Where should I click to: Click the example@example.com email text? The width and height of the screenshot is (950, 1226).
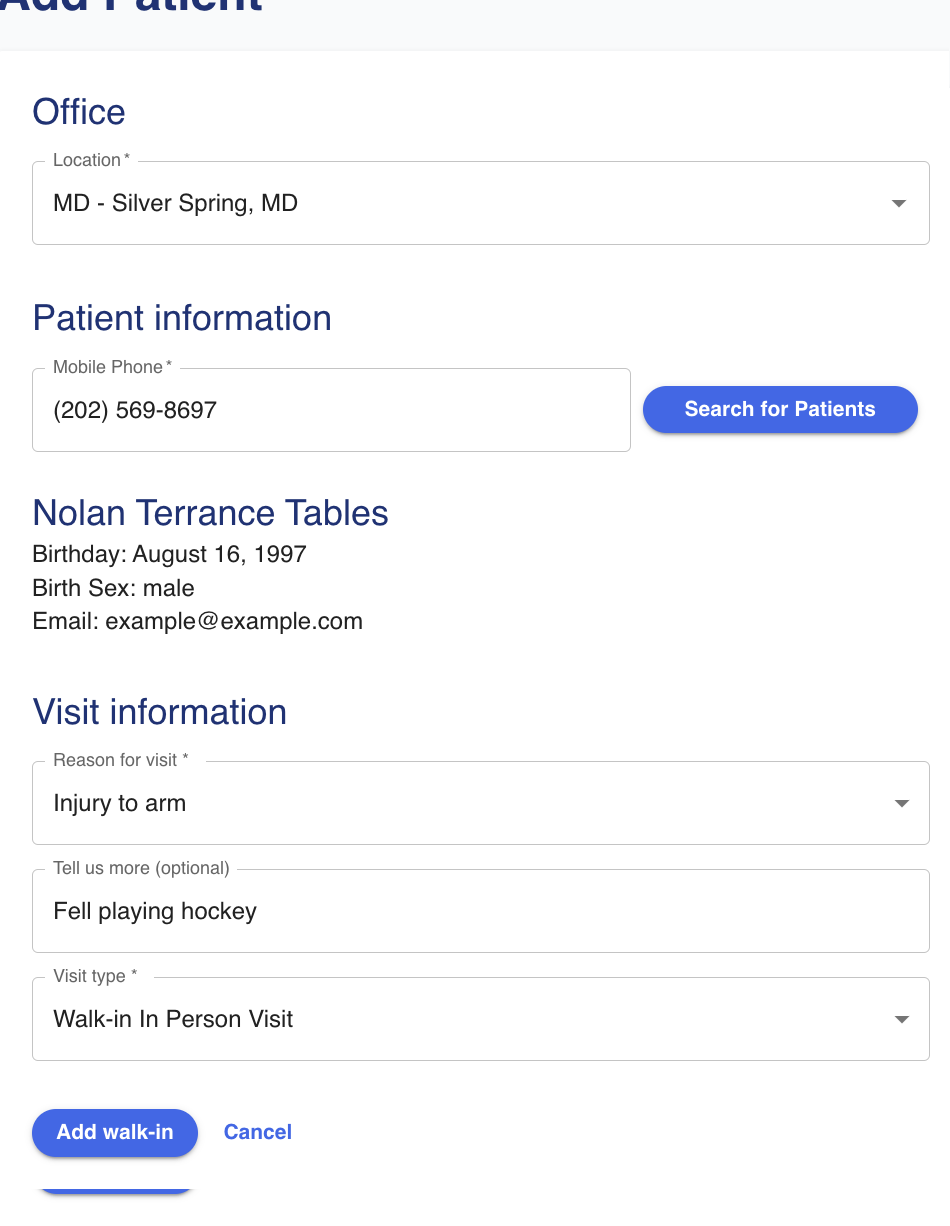pyautogui.click(x=233, y=622)
